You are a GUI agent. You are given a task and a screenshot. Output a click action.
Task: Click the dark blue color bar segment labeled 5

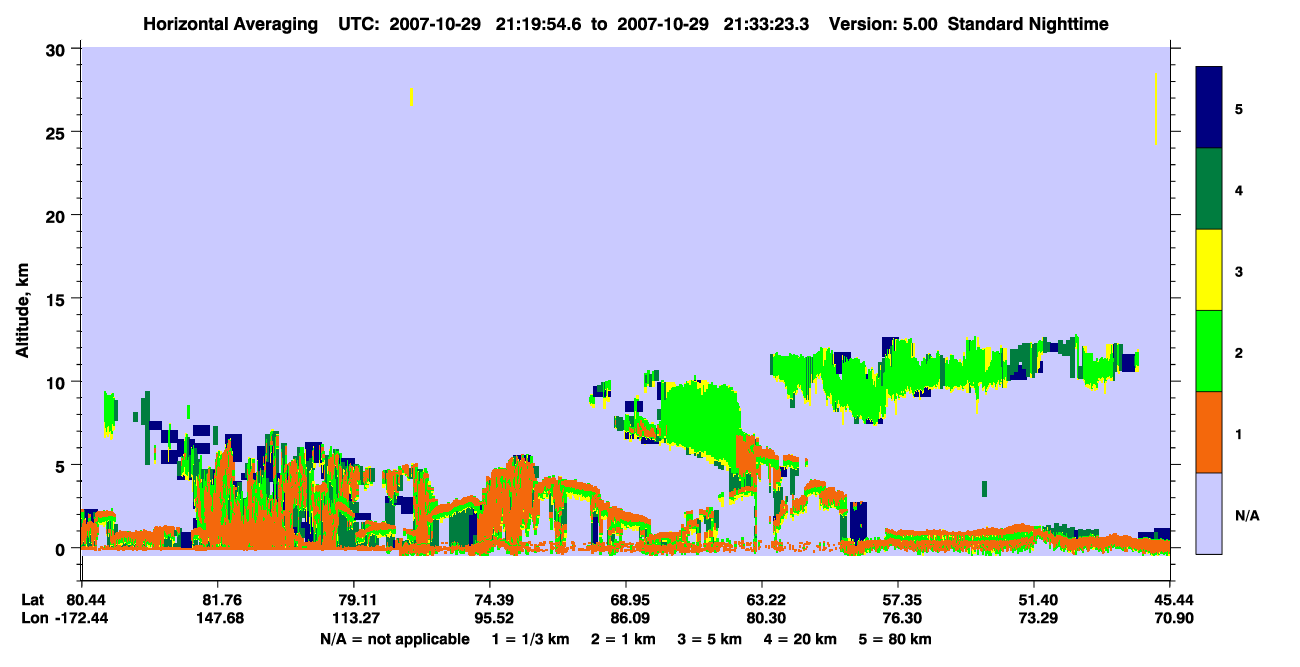(1209, 108)
